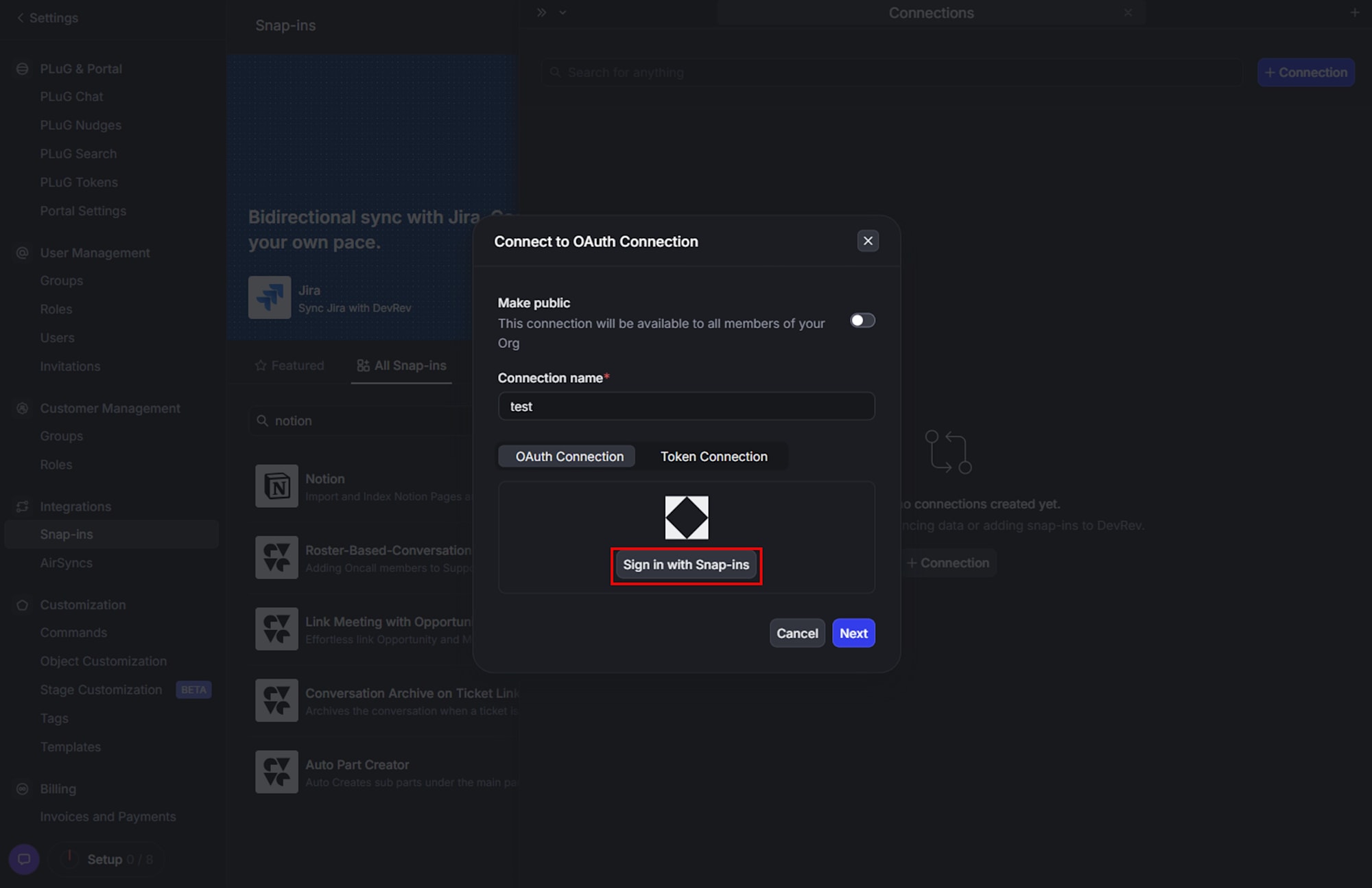Switch to Token Connection tab
1372x888 pixels.
(x=713, y=456)
